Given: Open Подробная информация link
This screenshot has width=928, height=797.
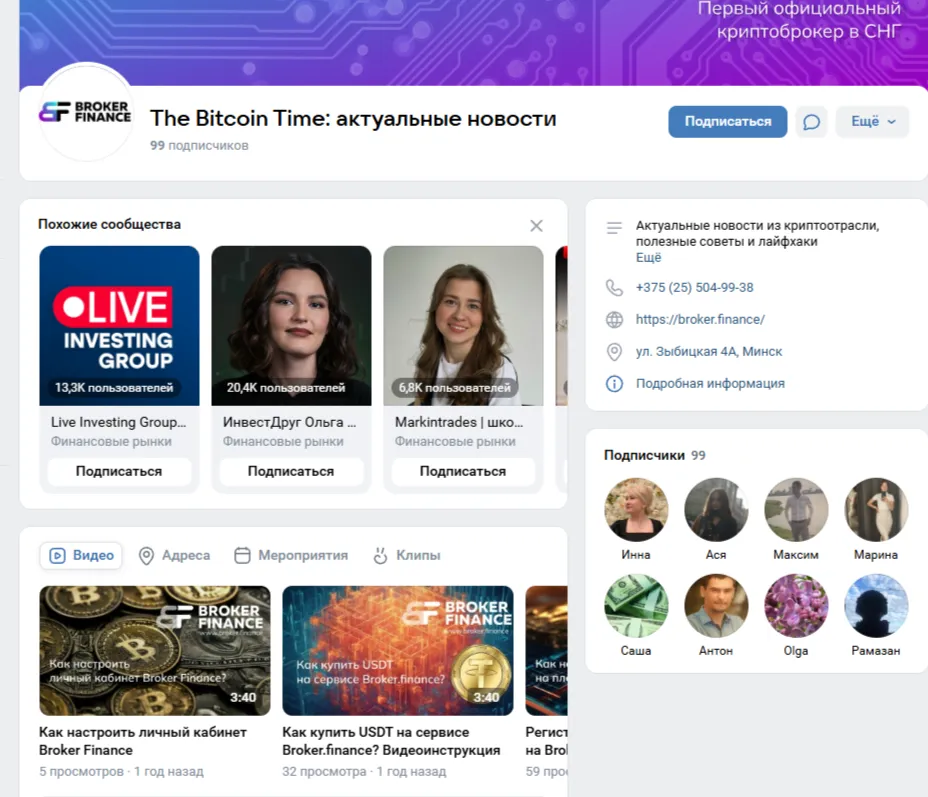Looking at the screenshot, I should pos(710,383).
